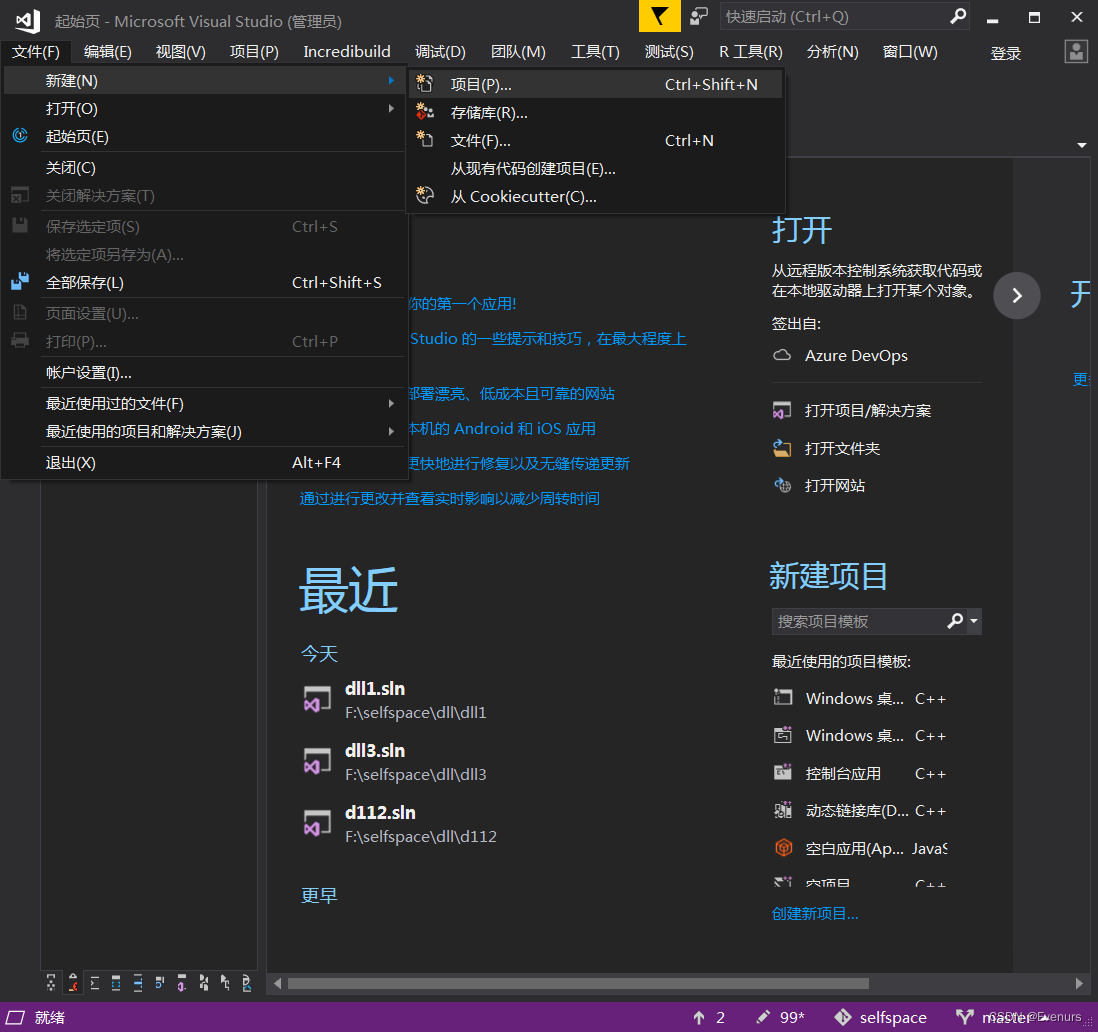The image size is (1098, 1032).
Task: Open the 视图(V) menu
Action: [x=181, y=52]
